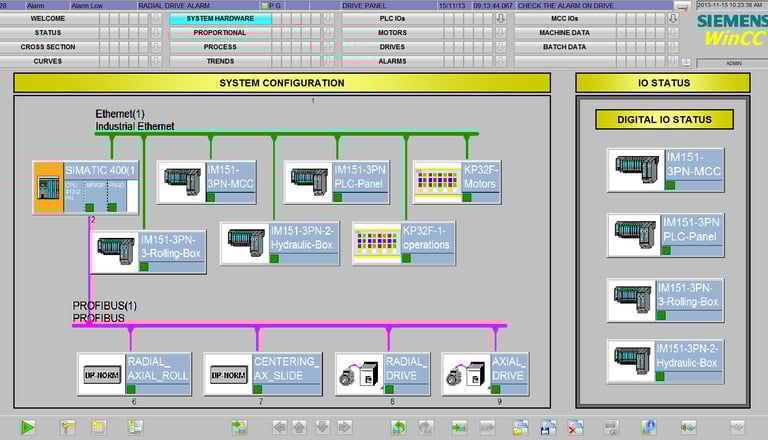Select IM151-3PN-3-Rolling-Box module in System Configuration

click(148, 252)
